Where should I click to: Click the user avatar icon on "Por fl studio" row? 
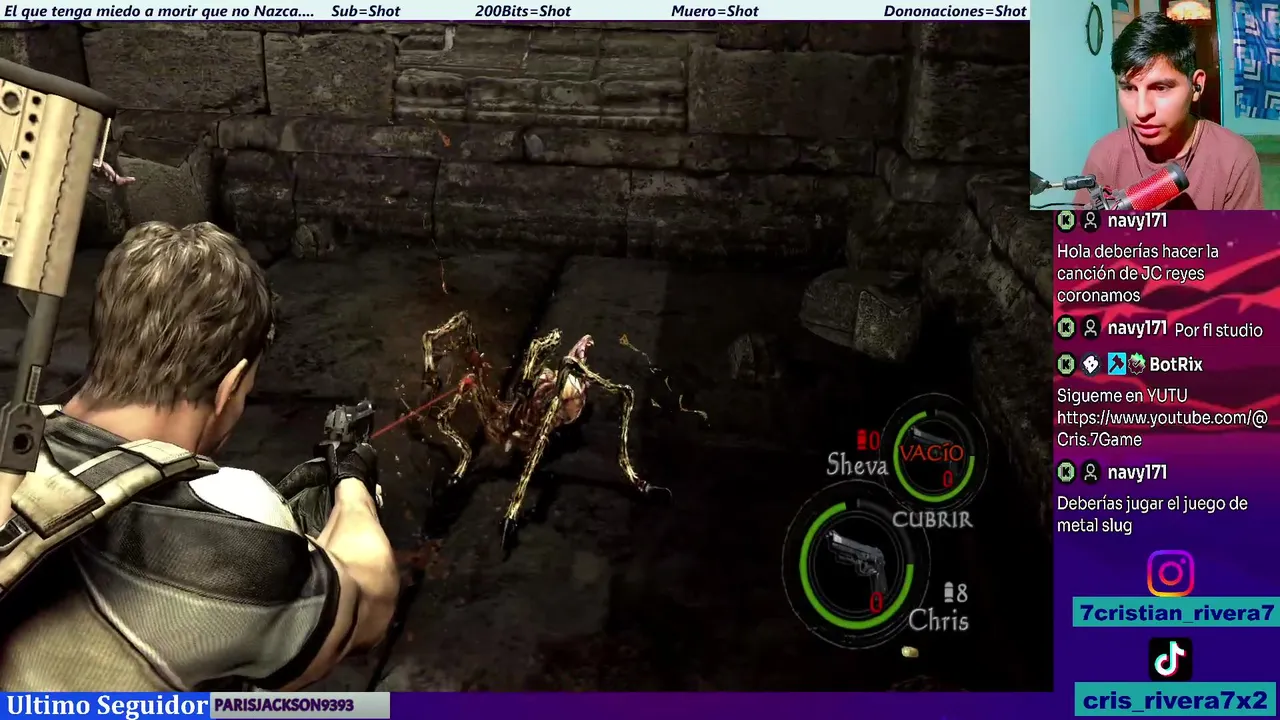coord(1091,328)
